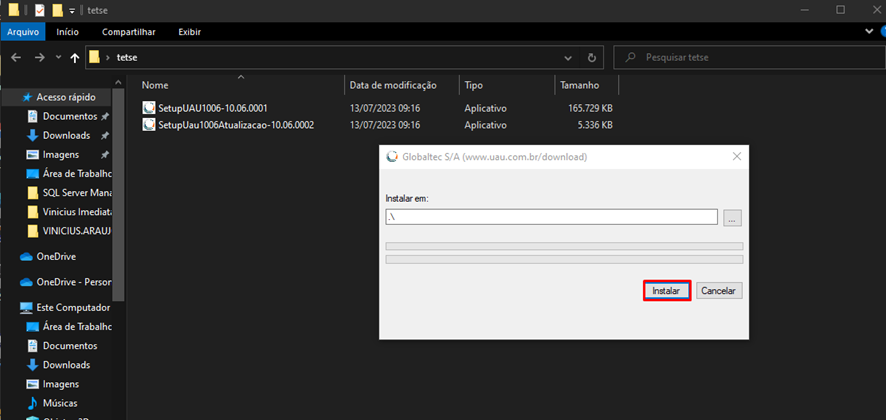Image resolution: width=886 pixels, height=420 pixels.
Task: Select OneDrive in navigation pane
Action: (56, 256)
